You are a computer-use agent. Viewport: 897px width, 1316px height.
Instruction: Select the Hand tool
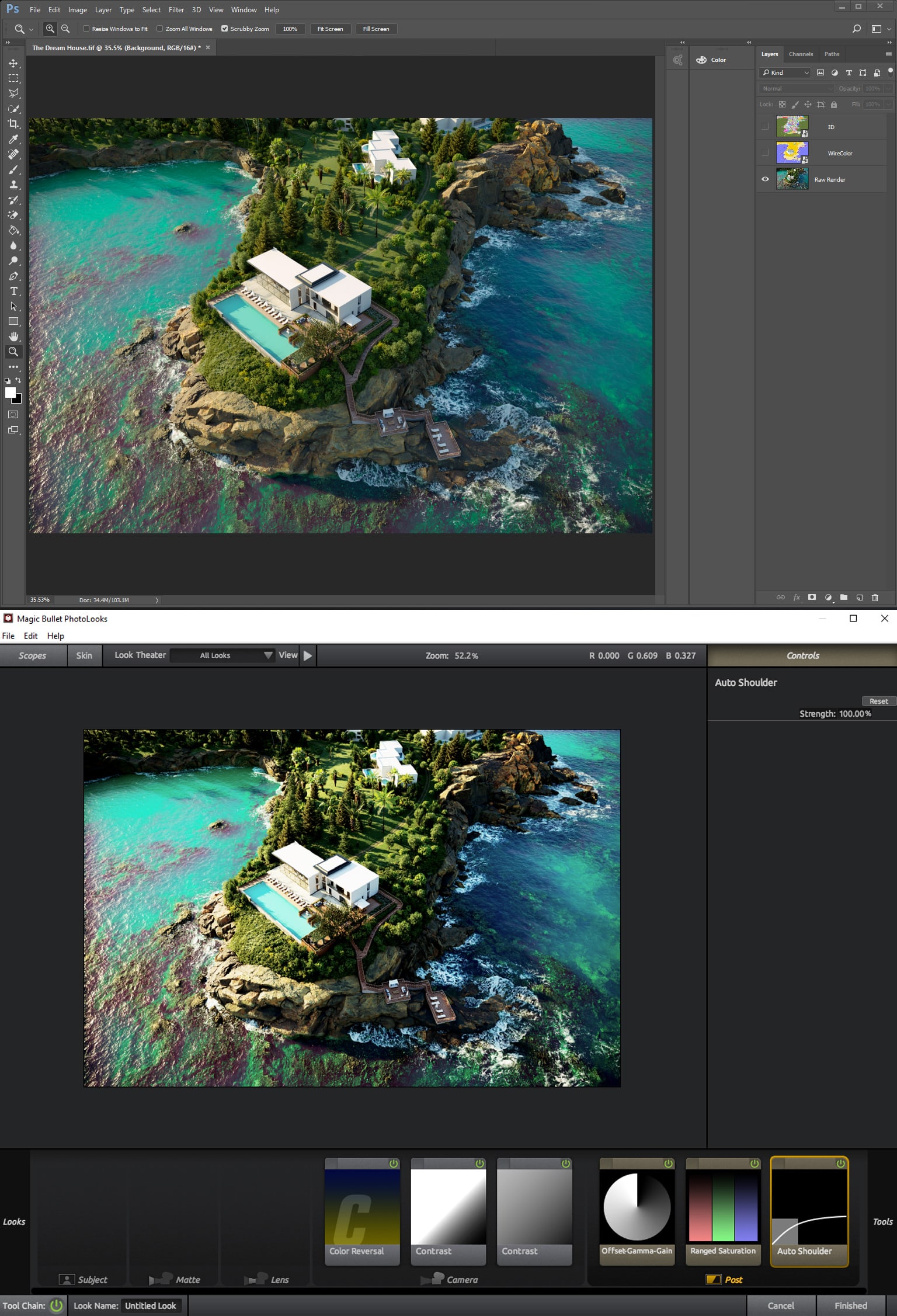tap(13, 336)
